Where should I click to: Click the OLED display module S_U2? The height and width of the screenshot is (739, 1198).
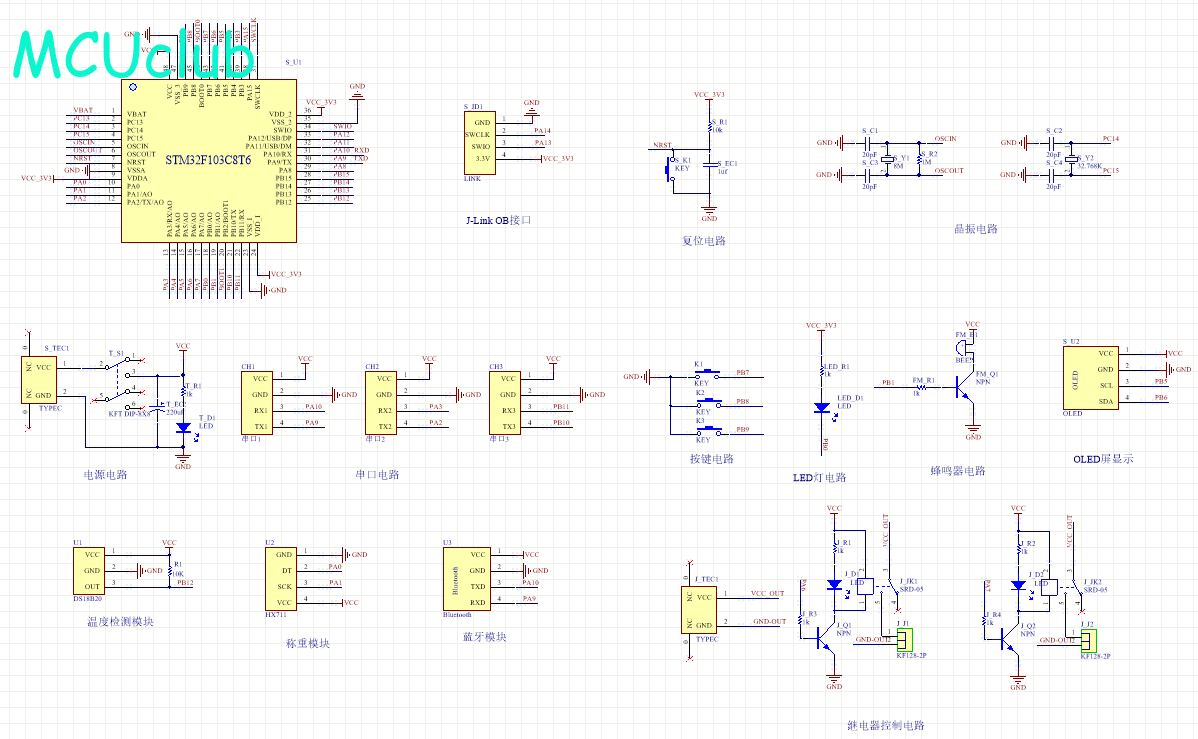tap(1090, 378)
